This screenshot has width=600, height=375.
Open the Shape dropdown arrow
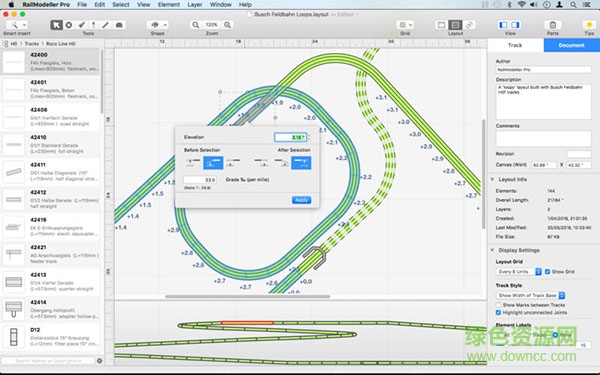coord(165,25)
